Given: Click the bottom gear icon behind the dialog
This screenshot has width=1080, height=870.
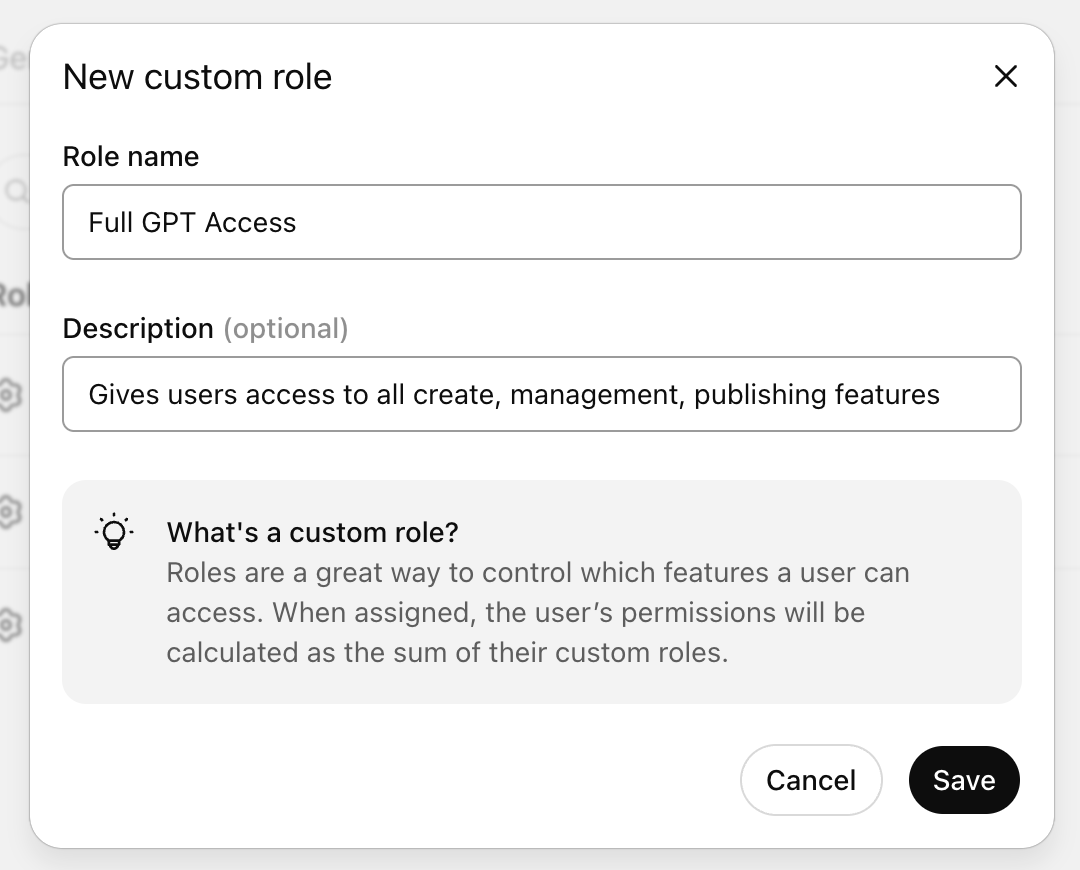Looking at the screenshot, I should point(9,627).
